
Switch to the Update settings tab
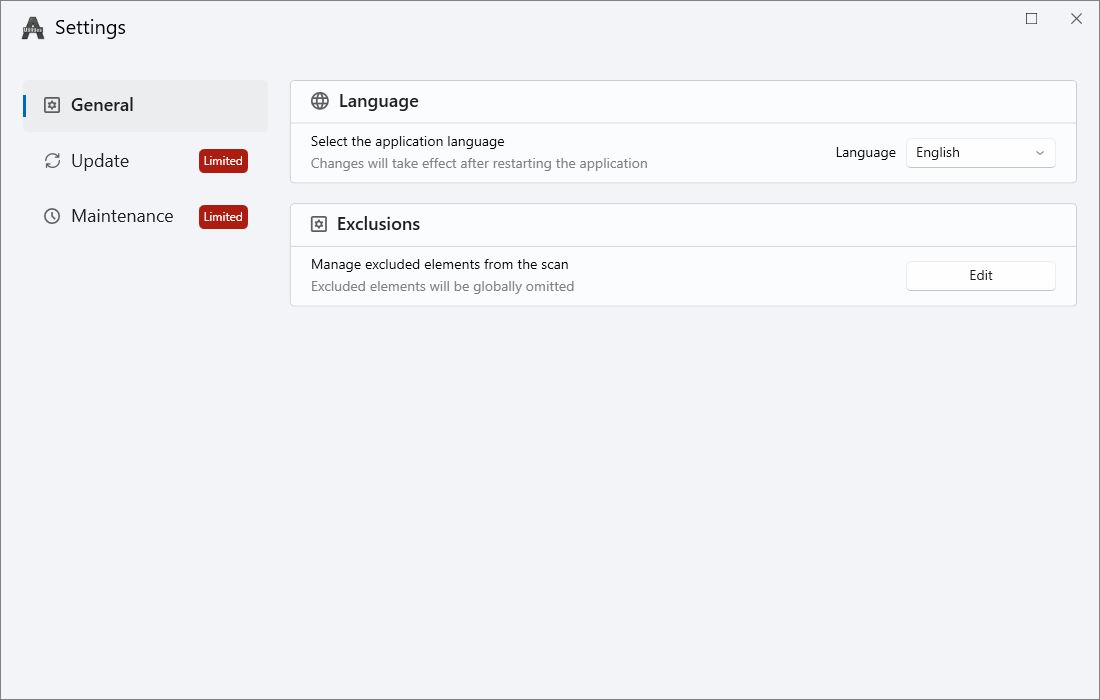145,161
